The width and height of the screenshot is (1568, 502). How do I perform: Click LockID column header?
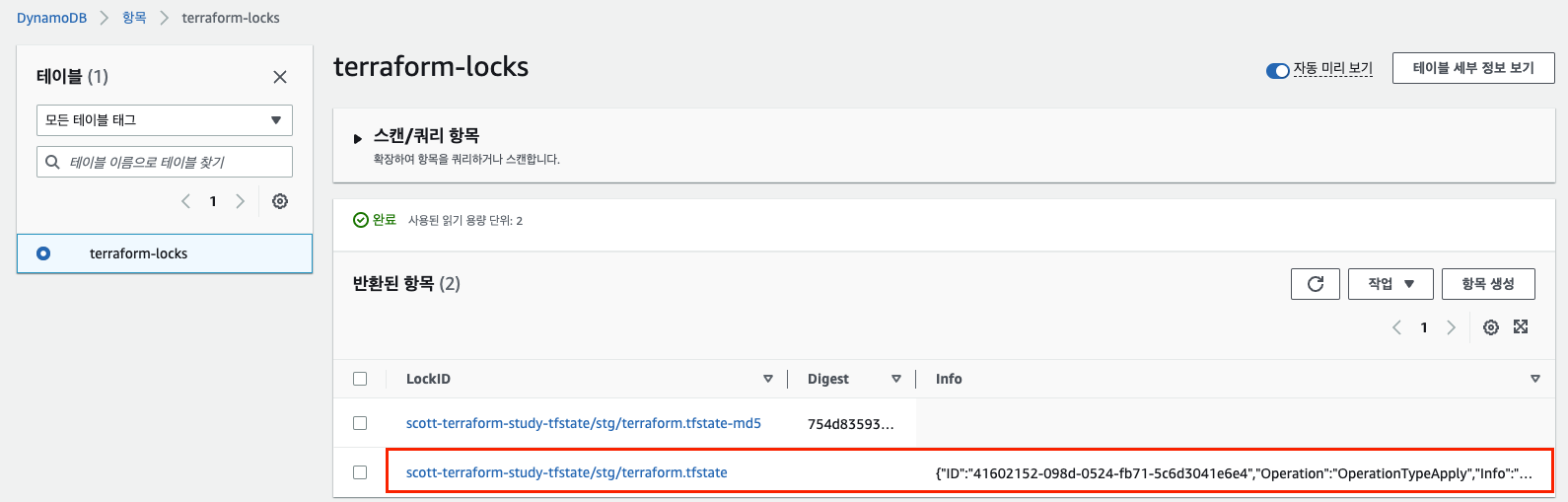tap(428, 379)
